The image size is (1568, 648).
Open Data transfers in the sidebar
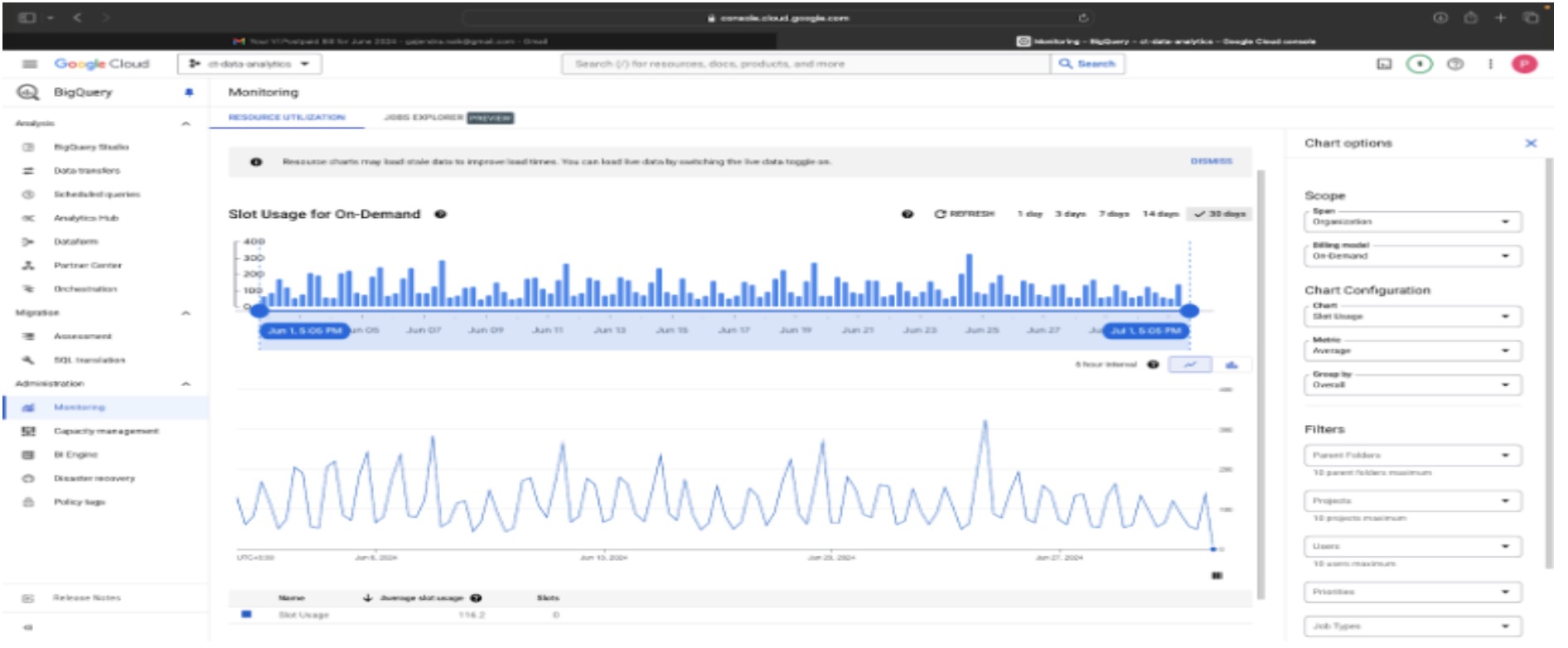[x=87, y=171]
